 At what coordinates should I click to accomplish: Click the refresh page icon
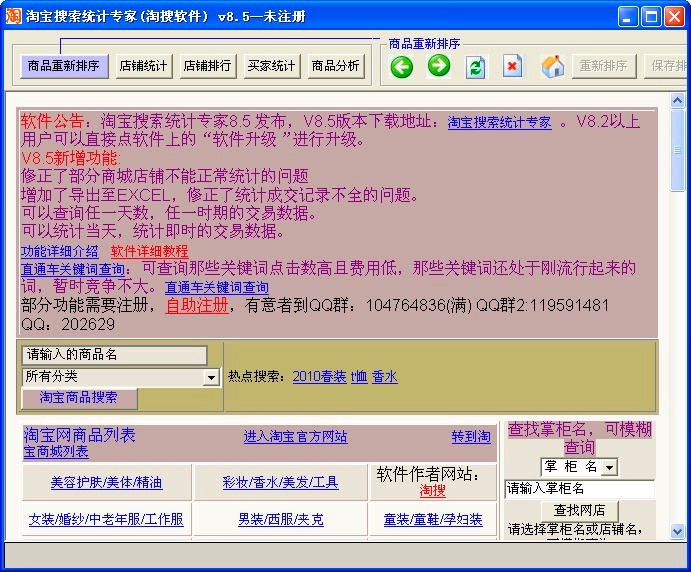476,67
